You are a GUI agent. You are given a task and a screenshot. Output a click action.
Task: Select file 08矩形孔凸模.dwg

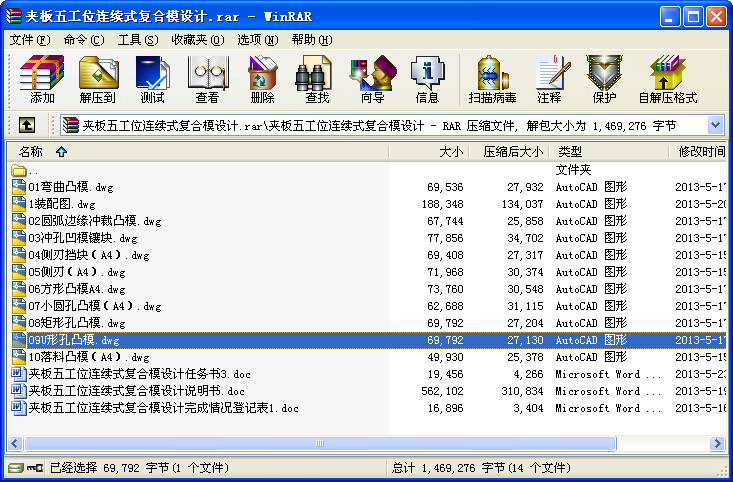[x=77, y=323]
